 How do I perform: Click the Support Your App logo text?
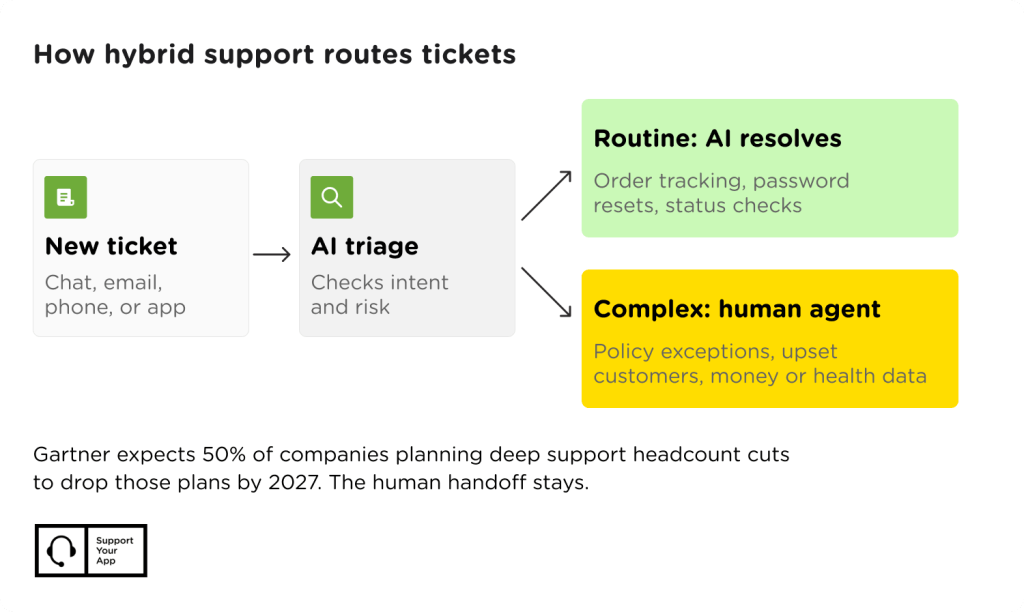[114, 551]
